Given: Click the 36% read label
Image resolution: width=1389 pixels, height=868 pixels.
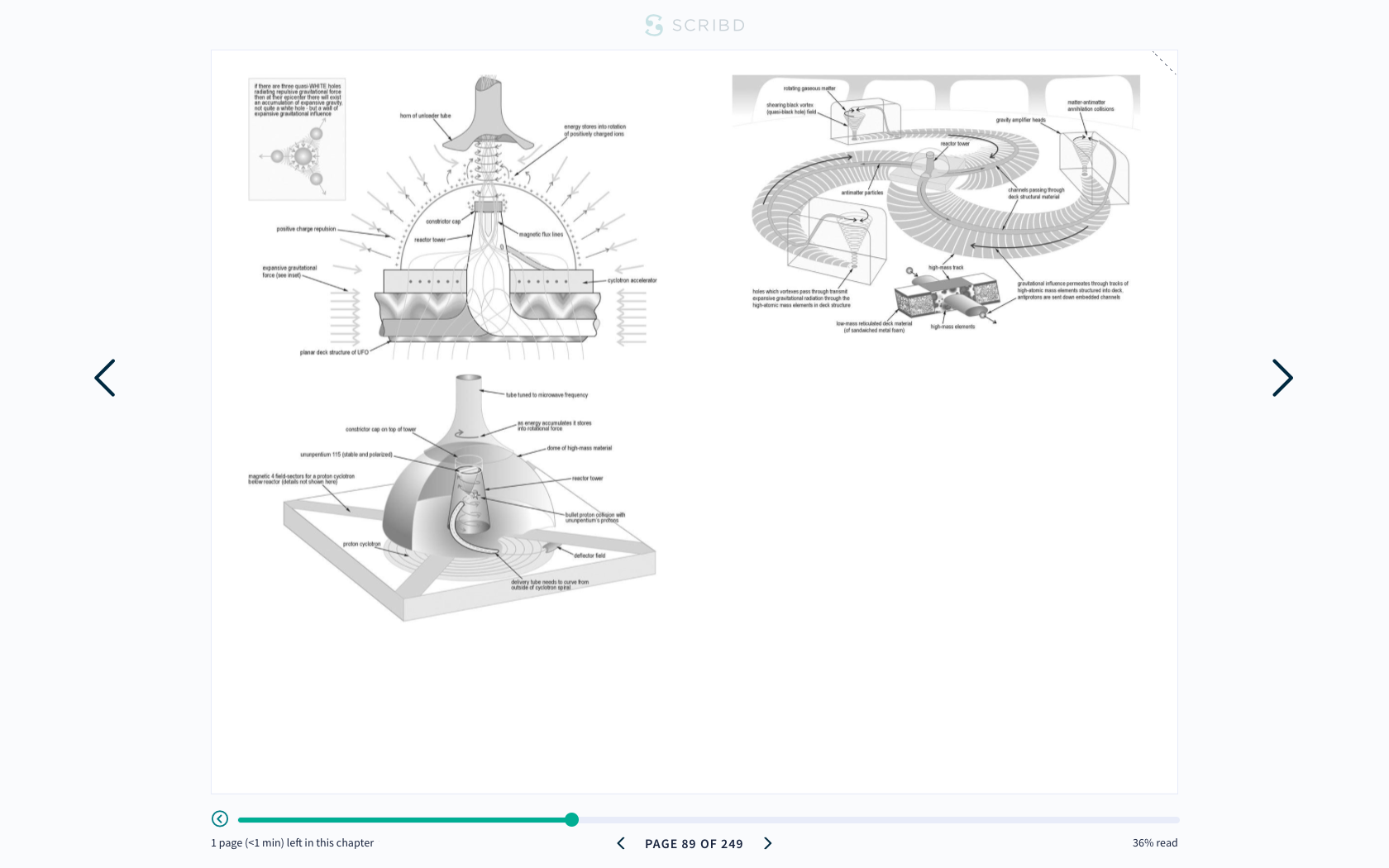Looking at the screenshot, I should [x=1154, y=843].
